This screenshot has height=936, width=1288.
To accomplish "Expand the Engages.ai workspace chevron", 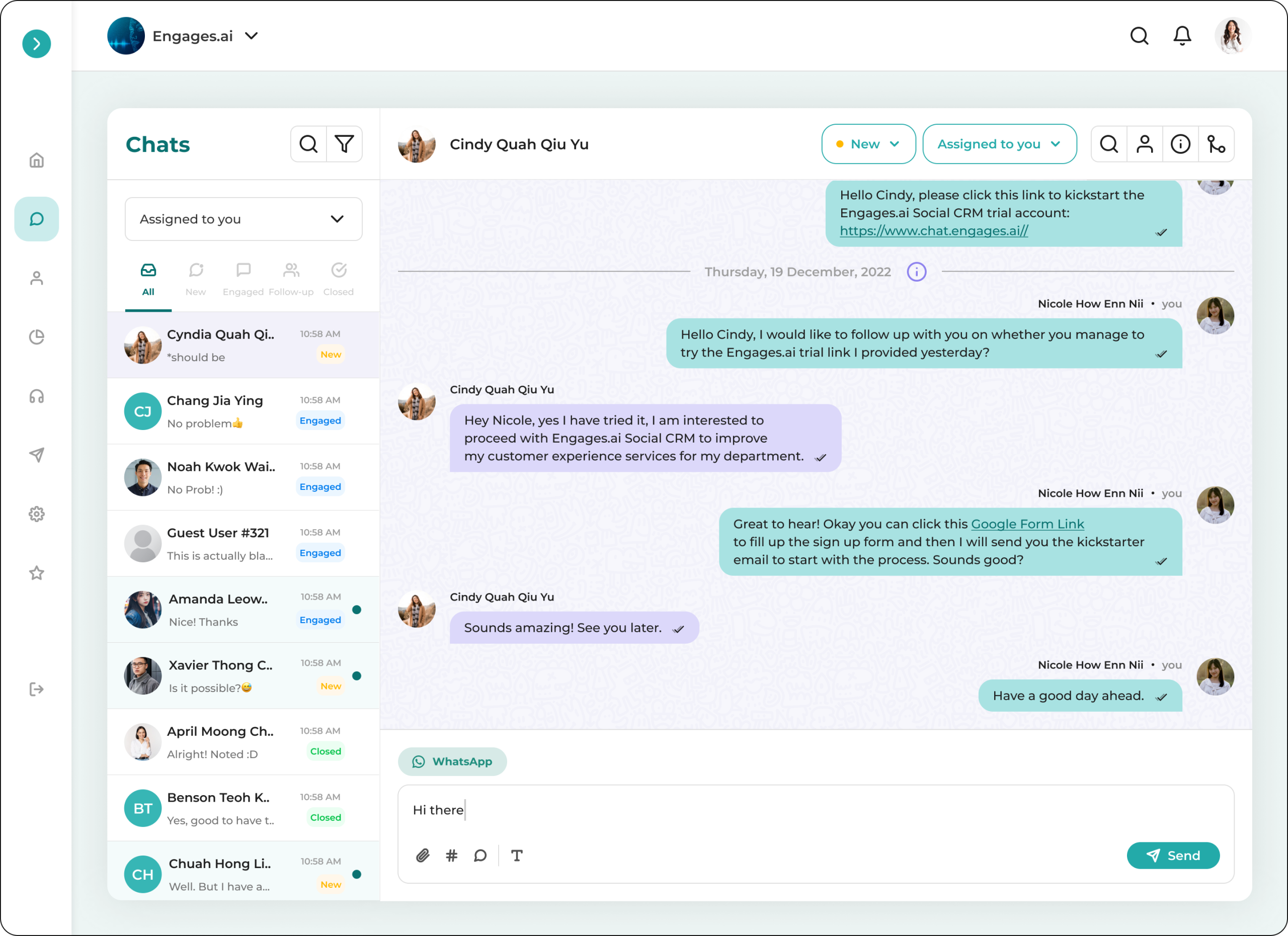I will (x=252, y=36).
